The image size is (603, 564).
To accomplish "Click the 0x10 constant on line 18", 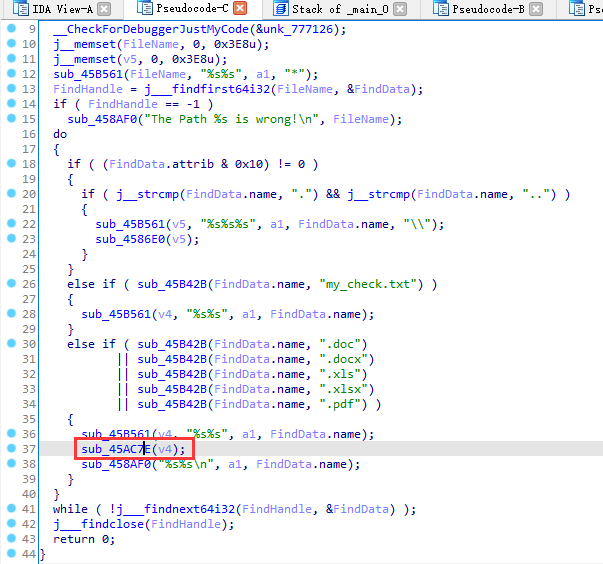I will pos(249,164).
